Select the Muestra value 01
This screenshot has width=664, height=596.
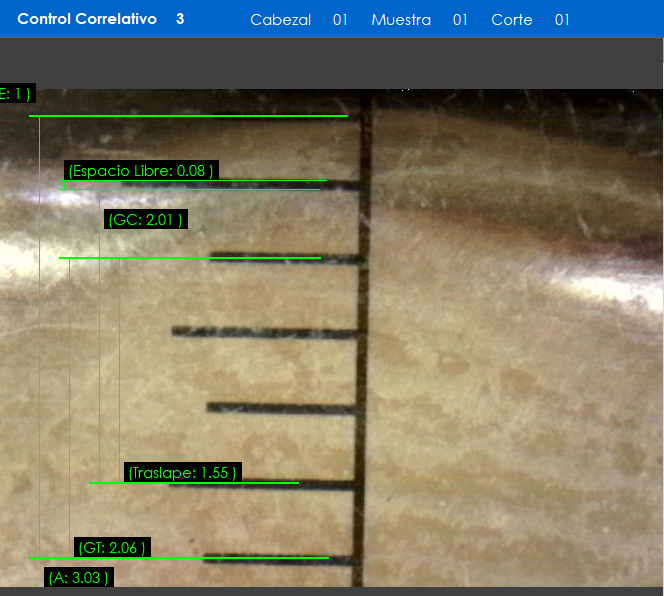(460, 20)
